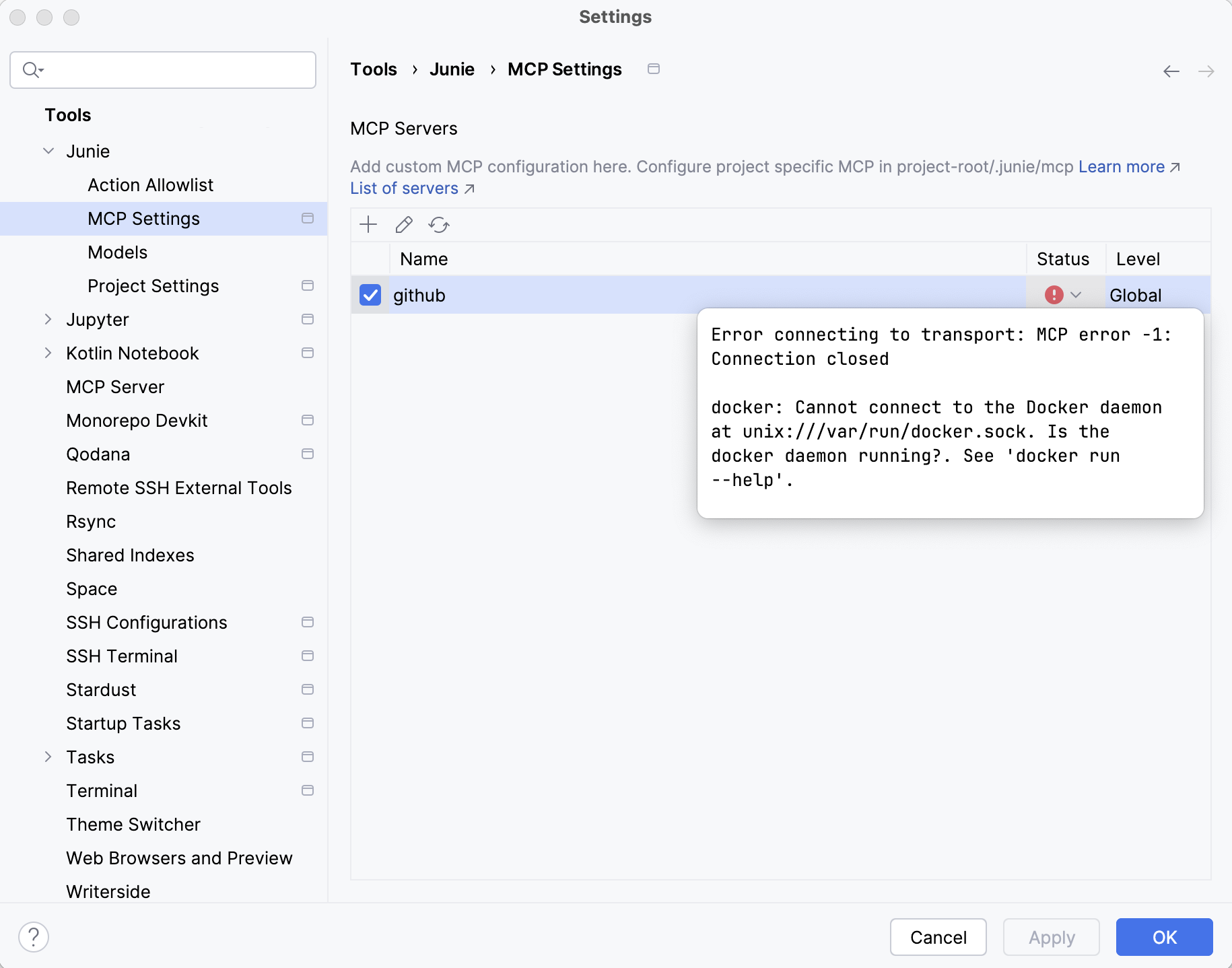1232x968 pixels.
Task: Click the bookmark icon next to MCP Settings breadcrumb
Action: click(x=653, y=69)
